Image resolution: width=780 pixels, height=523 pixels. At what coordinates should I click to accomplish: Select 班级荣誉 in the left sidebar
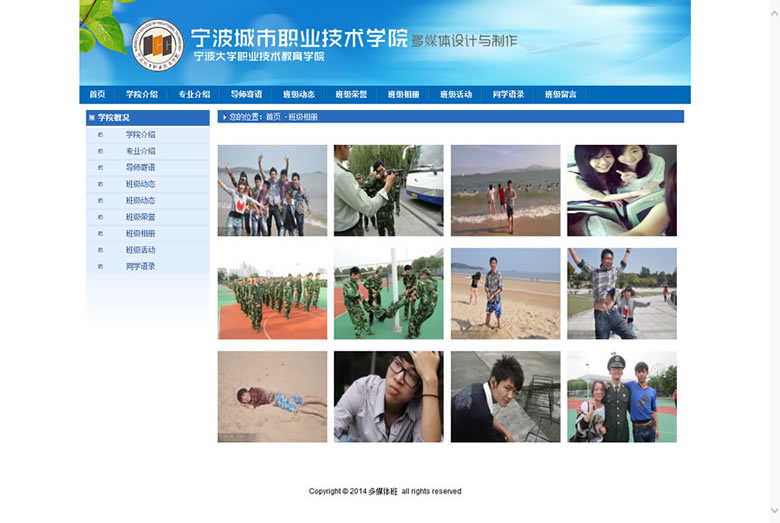point(140,217)
